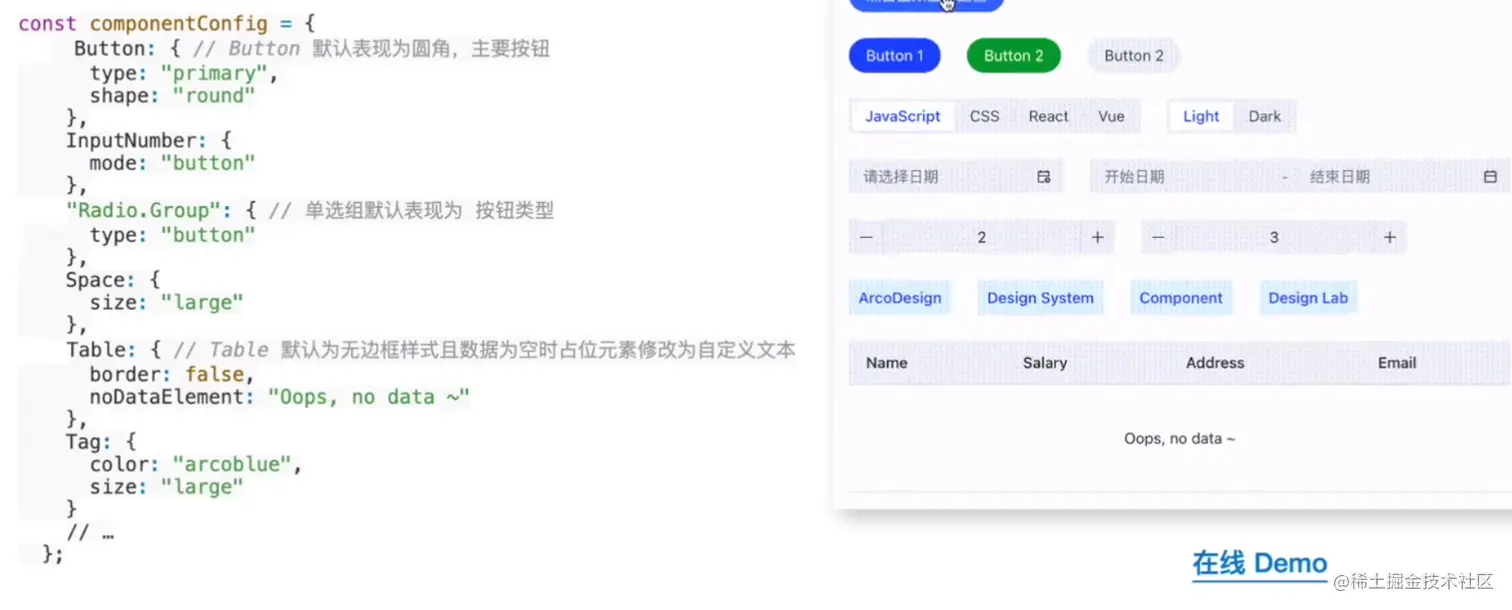Switch to the Dark theme option
The image size is (1512, 610).
click(1264, 116)
